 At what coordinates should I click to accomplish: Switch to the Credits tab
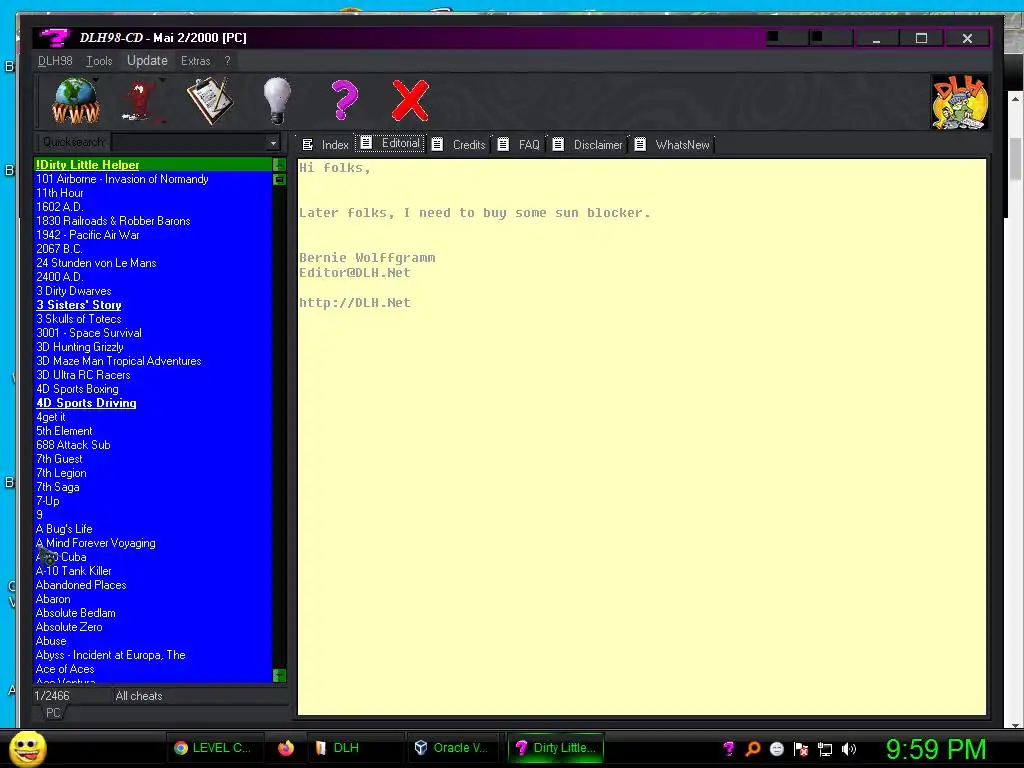459,144
